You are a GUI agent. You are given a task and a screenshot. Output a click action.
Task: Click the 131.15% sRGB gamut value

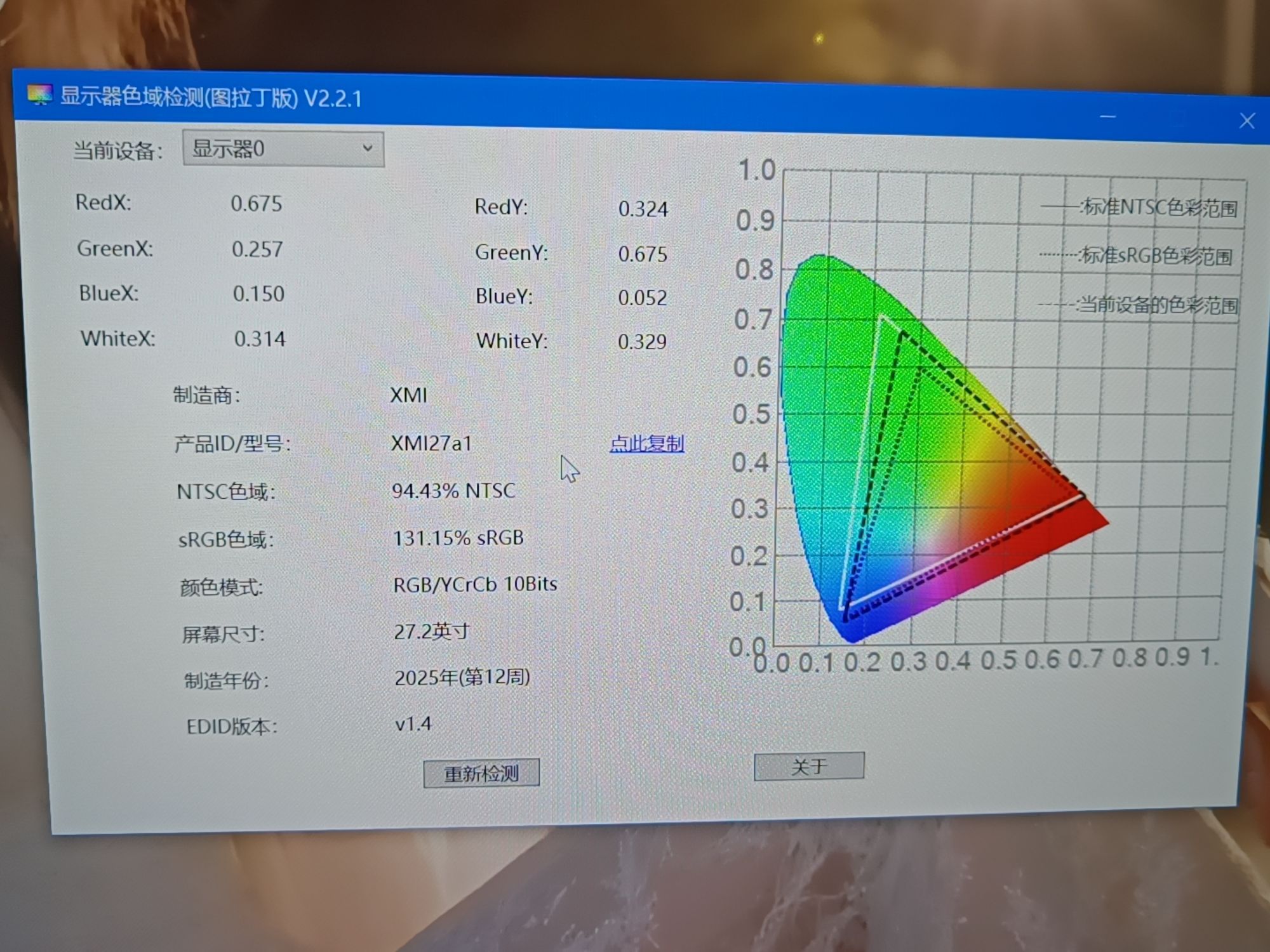coord(458,538)
